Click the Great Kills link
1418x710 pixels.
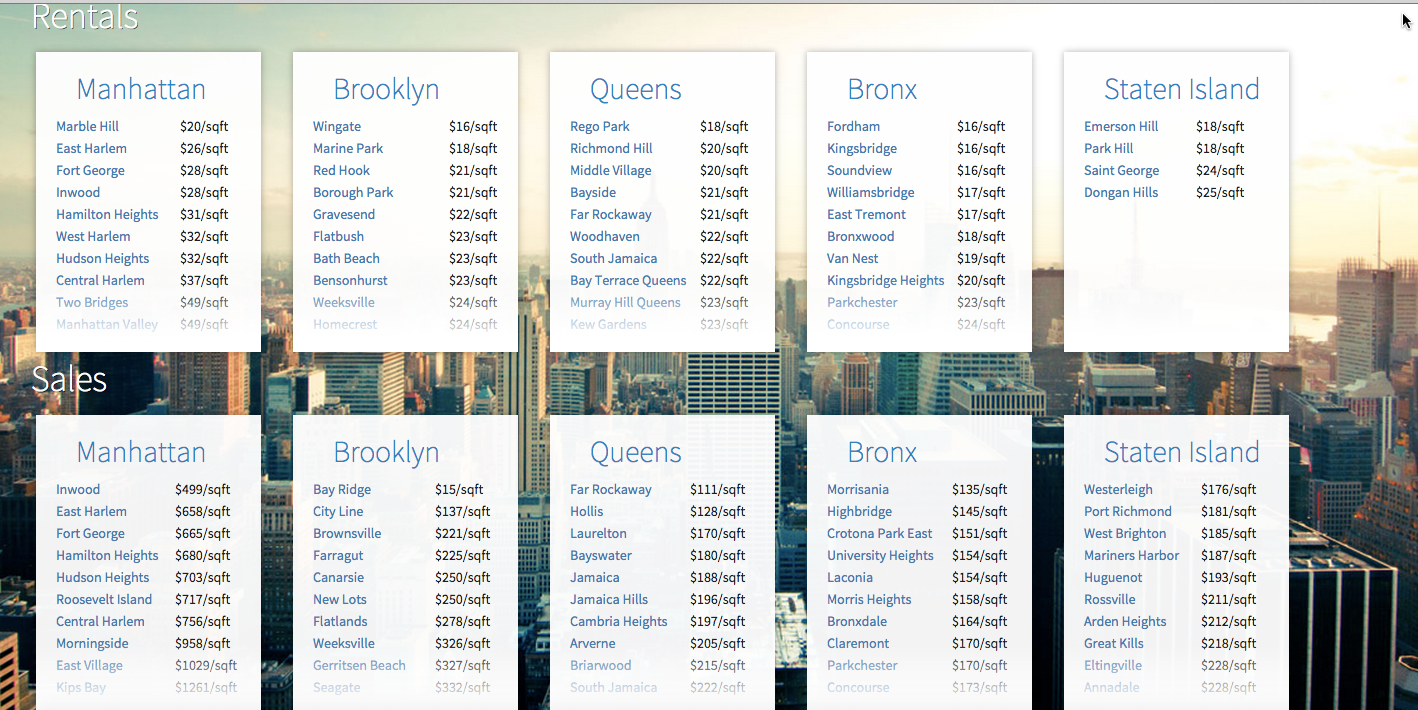click(x=1114, y=643)
